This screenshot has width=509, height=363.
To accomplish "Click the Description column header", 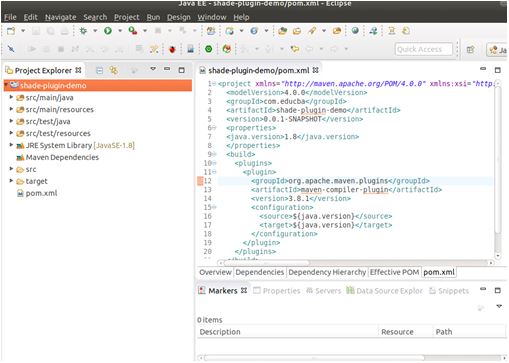I will [x=287, y=332].
